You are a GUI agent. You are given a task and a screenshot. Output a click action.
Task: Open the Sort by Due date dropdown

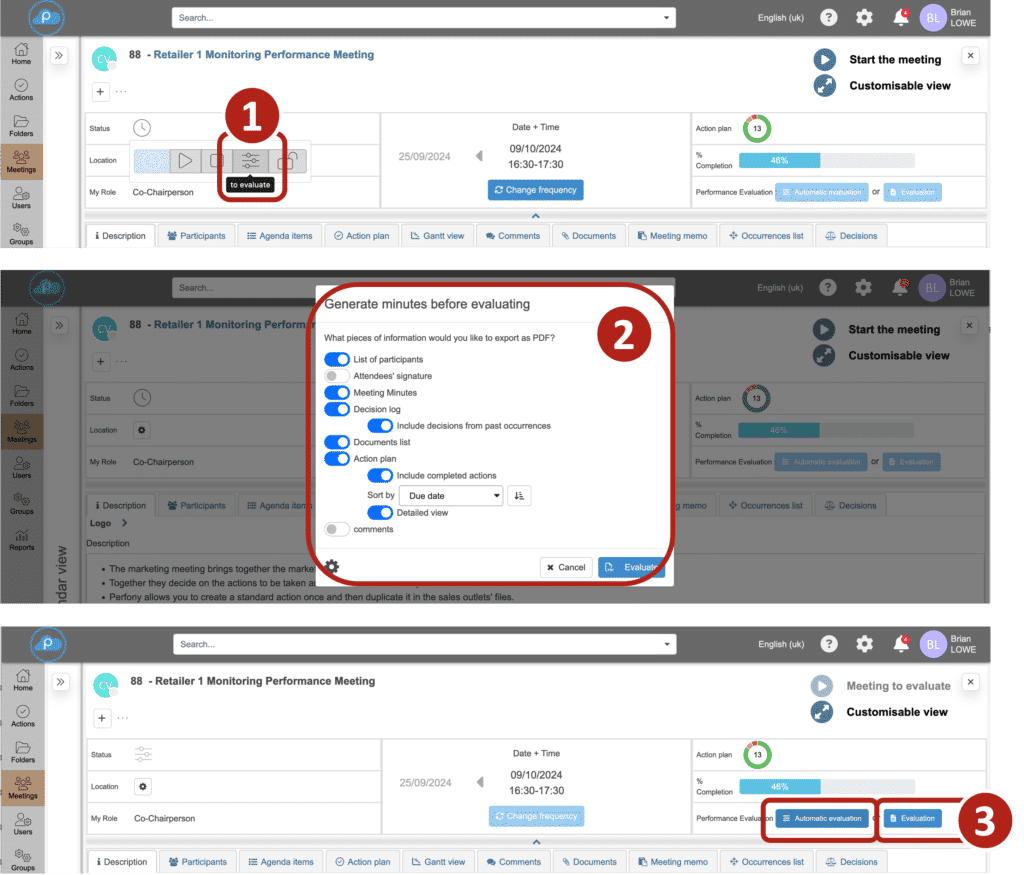[450, 495]
